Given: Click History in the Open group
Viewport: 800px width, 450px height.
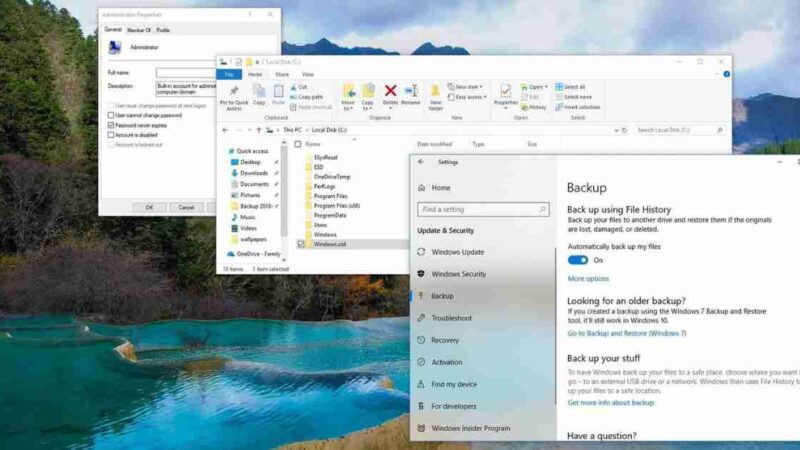Looking at the screenshot, I should click(x=534, y=107).
